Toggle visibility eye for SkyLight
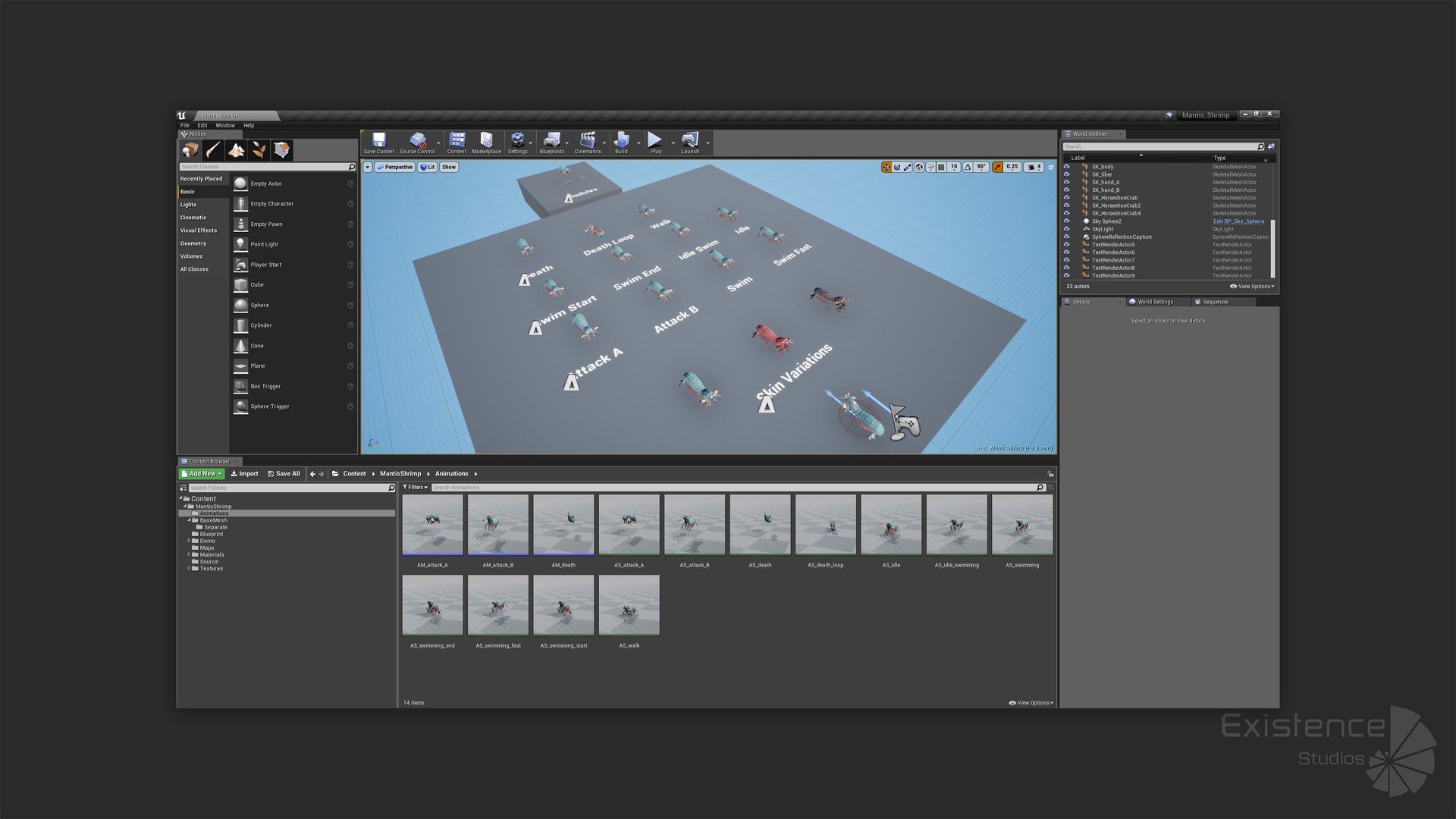The width and height of the screenshot is (1456, 819). click(1066, 229)
